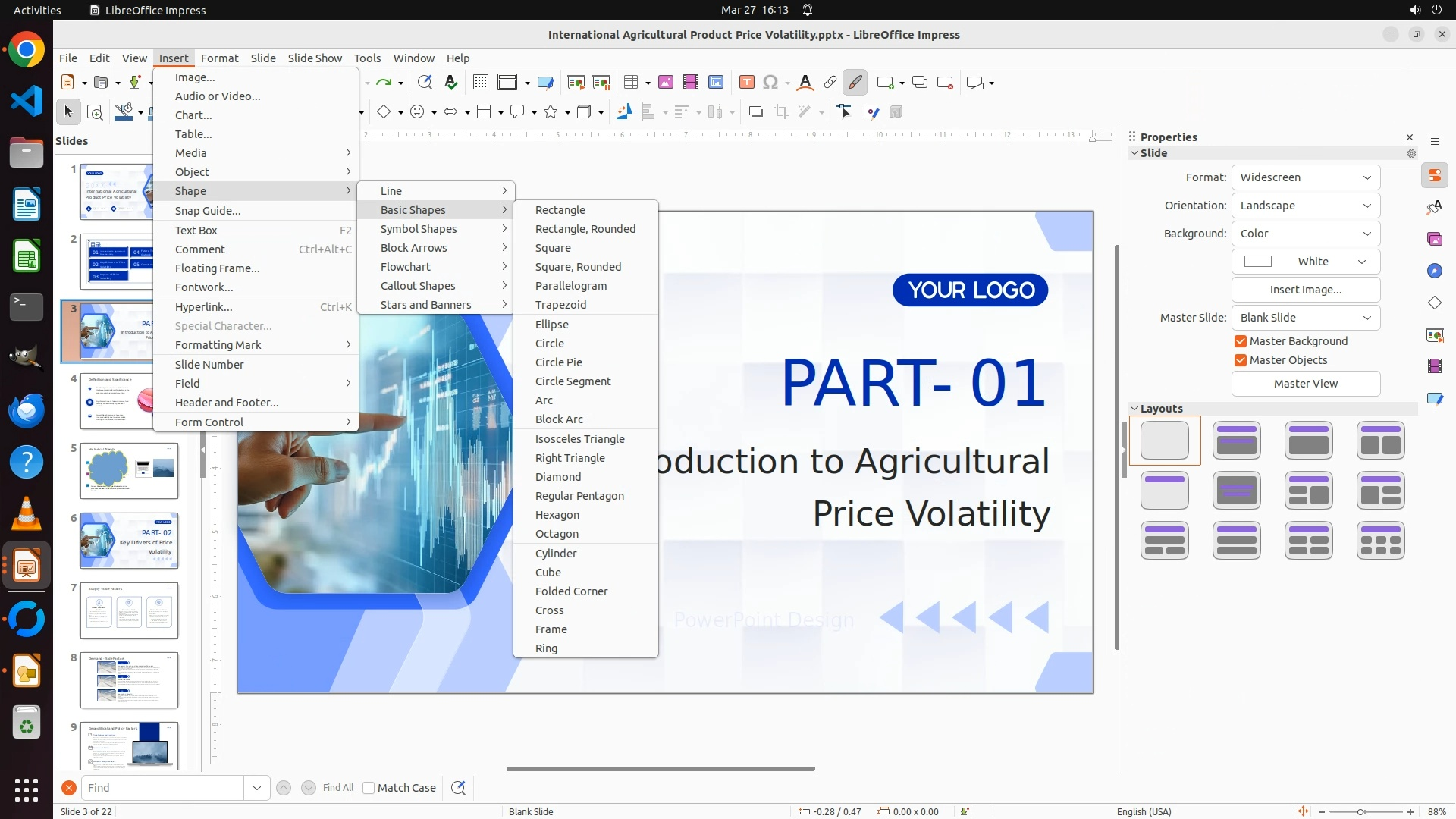Uncheck the Master Background checkbox
Viewport: 1456px width, 819px height.
pos(1241,341)
